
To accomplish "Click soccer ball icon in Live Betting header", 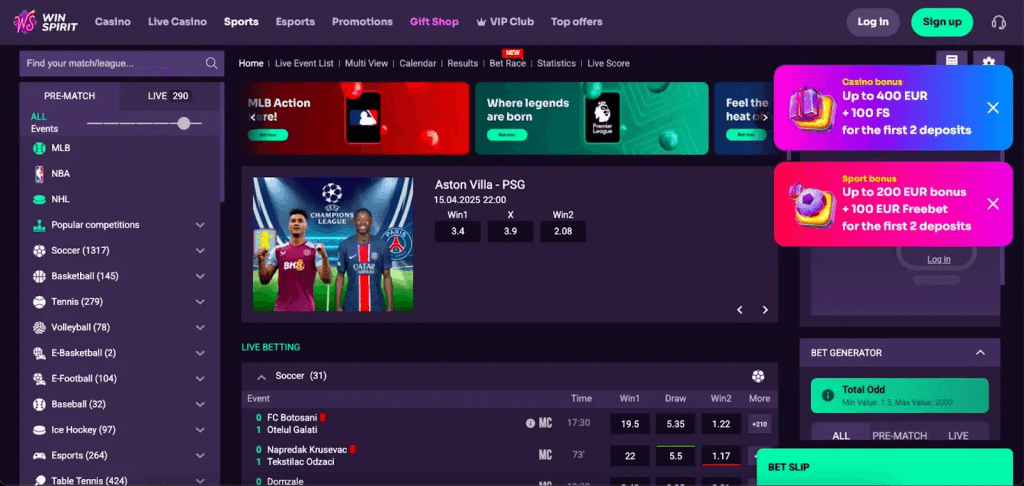I will (758, 376).
